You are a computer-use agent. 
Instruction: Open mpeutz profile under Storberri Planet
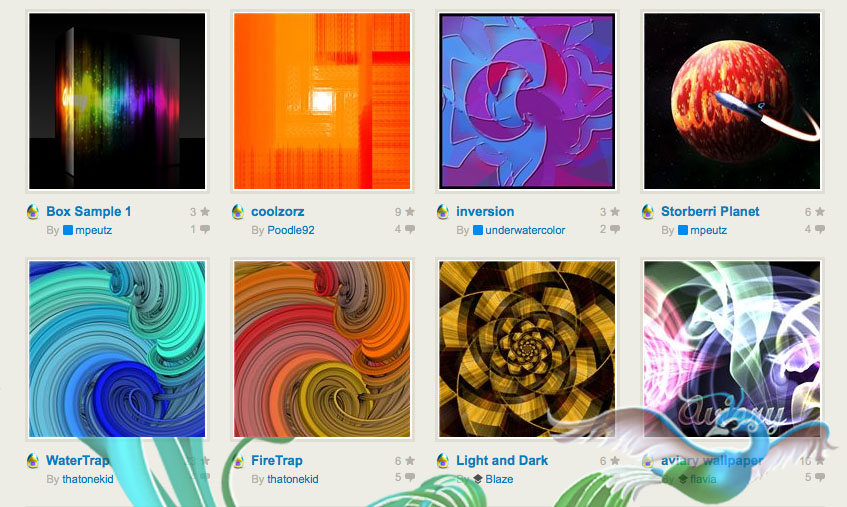(708, 230)
